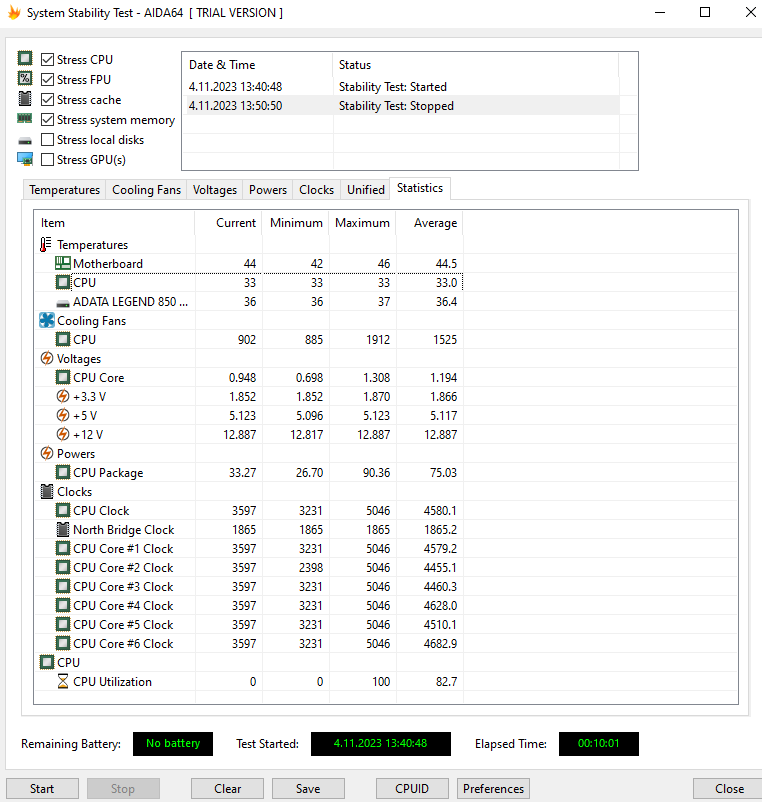Image resolution: width=762 pixels, height=802 pixels.
Task: Click the Item column header
Action: pyautogui.click(x=114, y=223)
